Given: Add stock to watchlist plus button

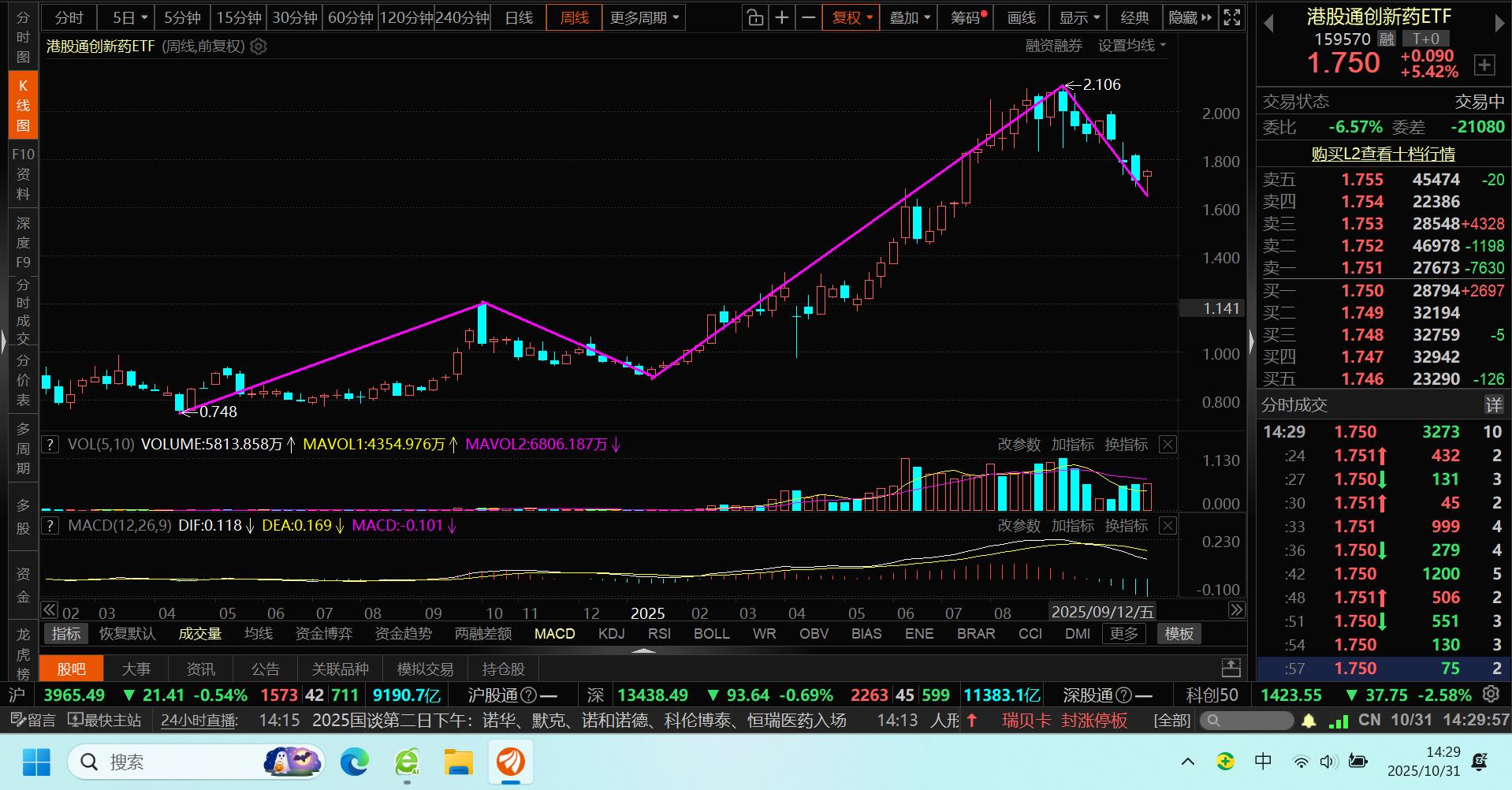Looking at the screenshot, I should [x=1484, y=65].
